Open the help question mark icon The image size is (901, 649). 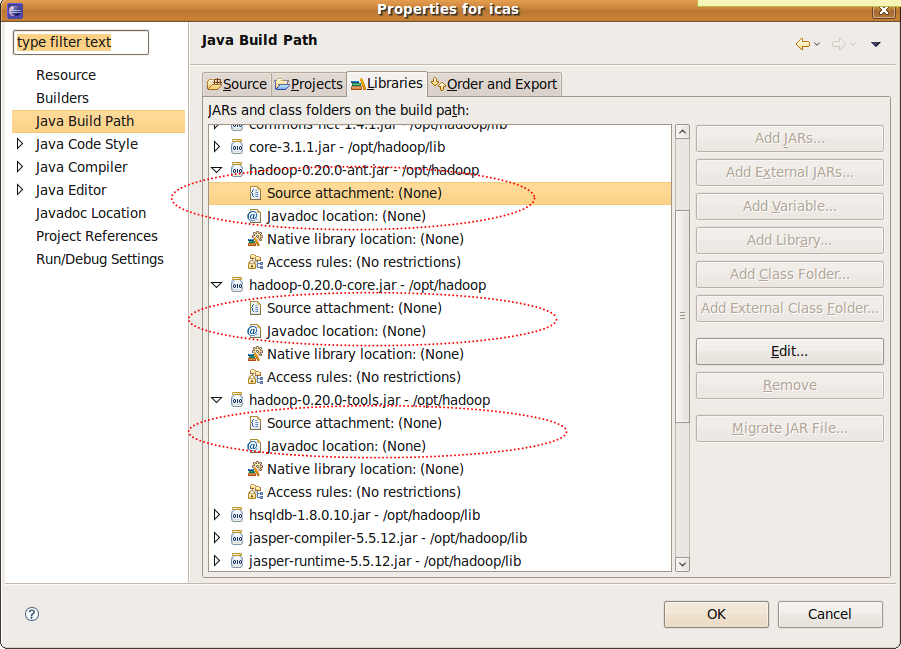[x=32, y=614]
